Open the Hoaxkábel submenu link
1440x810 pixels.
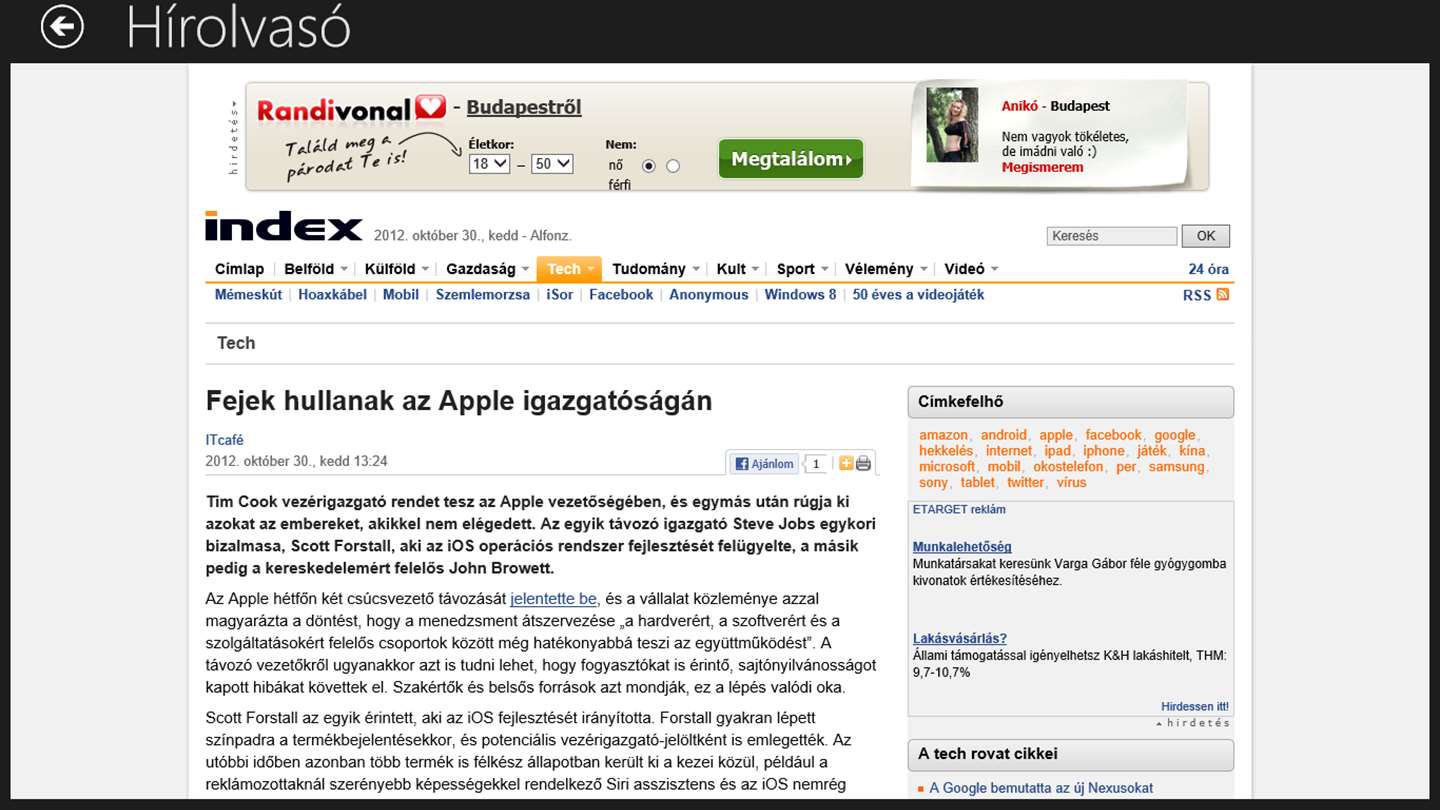(333, 295)
